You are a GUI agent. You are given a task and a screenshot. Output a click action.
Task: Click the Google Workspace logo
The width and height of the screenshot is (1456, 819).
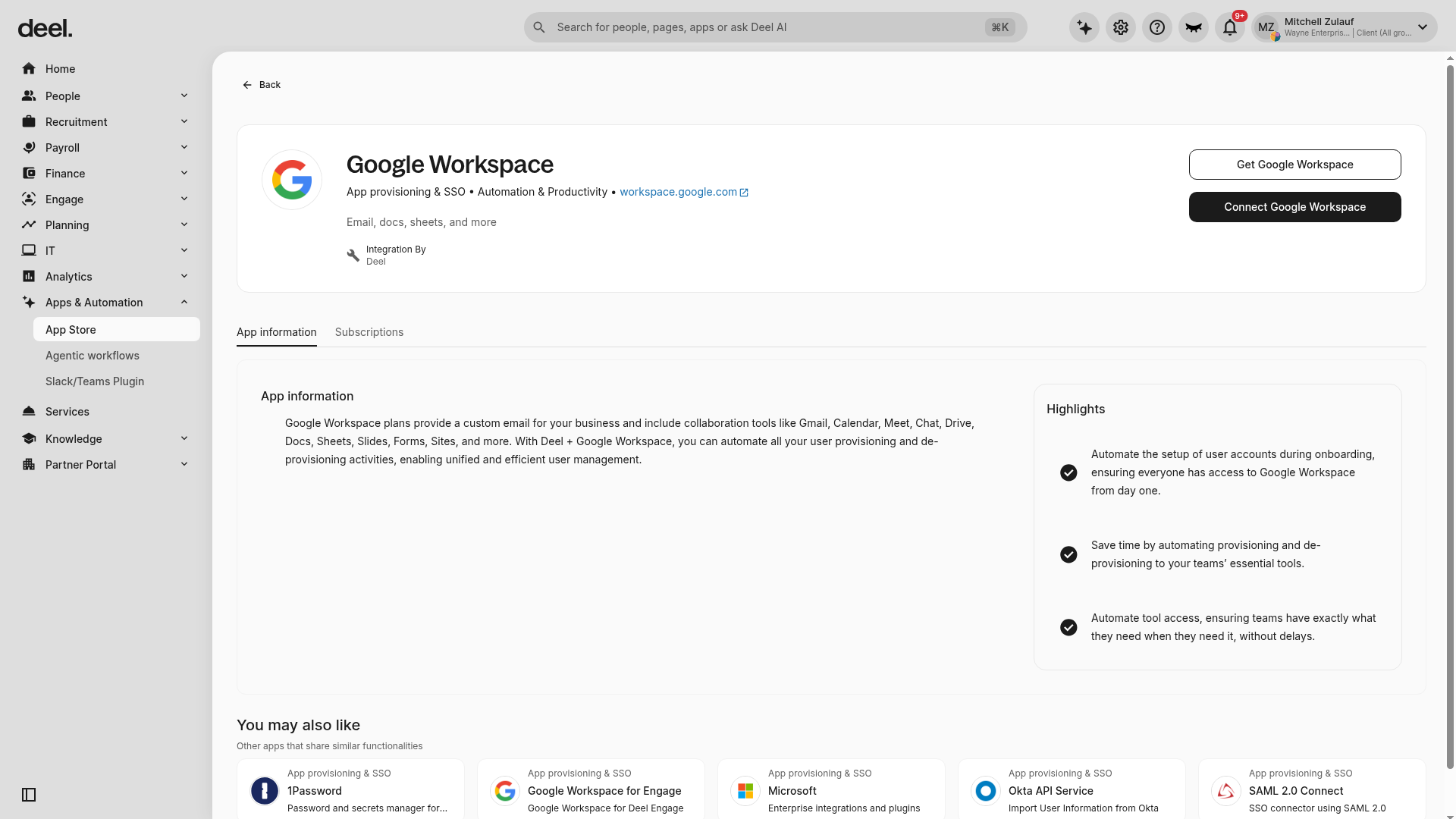292,180
